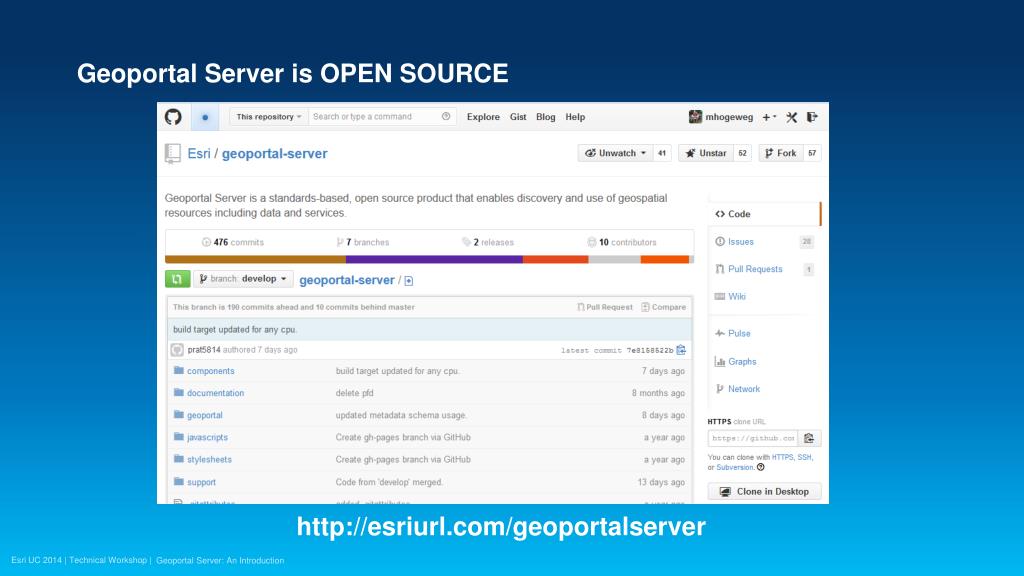Viewport: 1024px width, 576px height.
Task: Click the components folder icon
Action: (x=178, y=370)
